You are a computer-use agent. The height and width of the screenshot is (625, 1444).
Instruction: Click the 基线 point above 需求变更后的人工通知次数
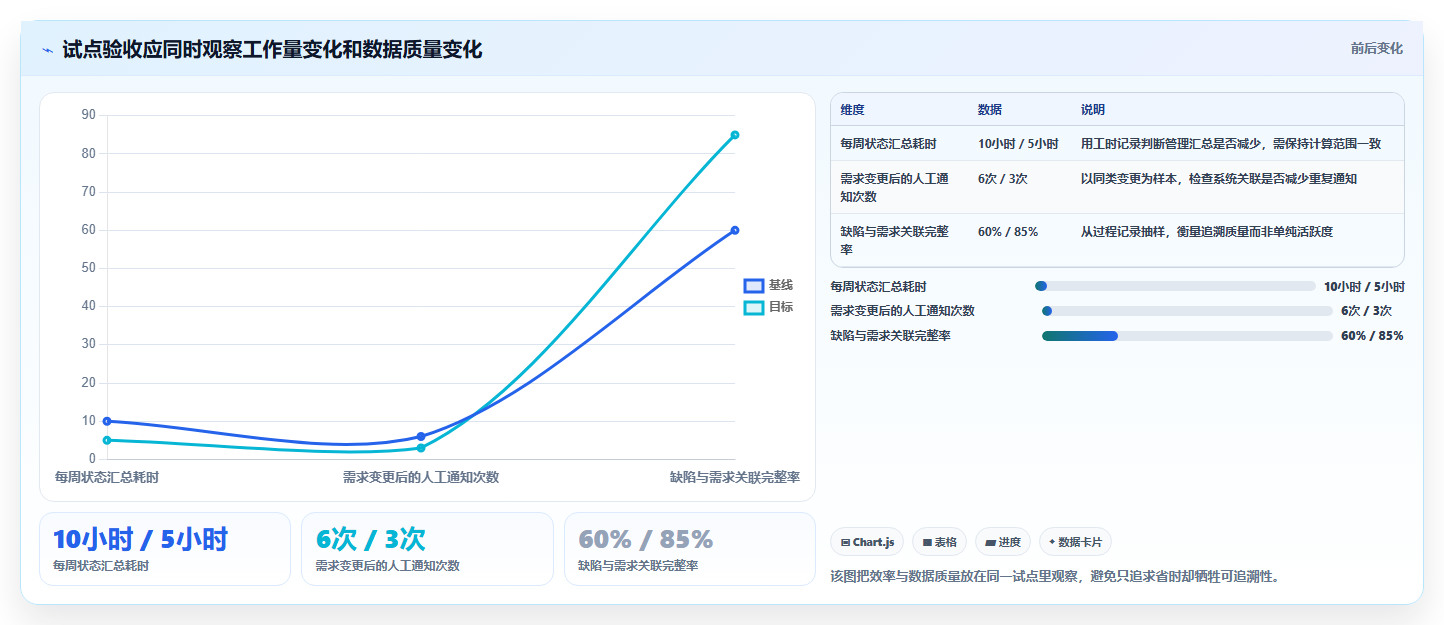(x=421, y=436)
